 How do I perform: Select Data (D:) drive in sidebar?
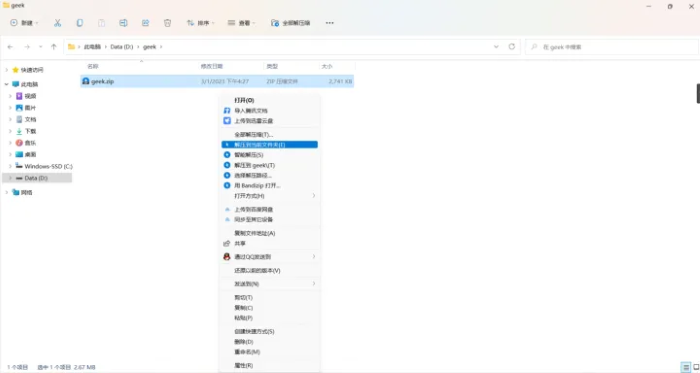36,178
